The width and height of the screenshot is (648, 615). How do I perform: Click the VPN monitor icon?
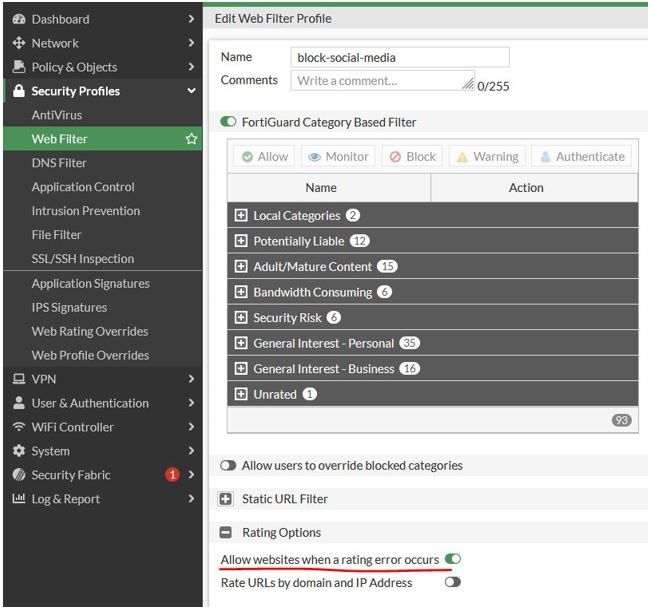click(18, 379)
